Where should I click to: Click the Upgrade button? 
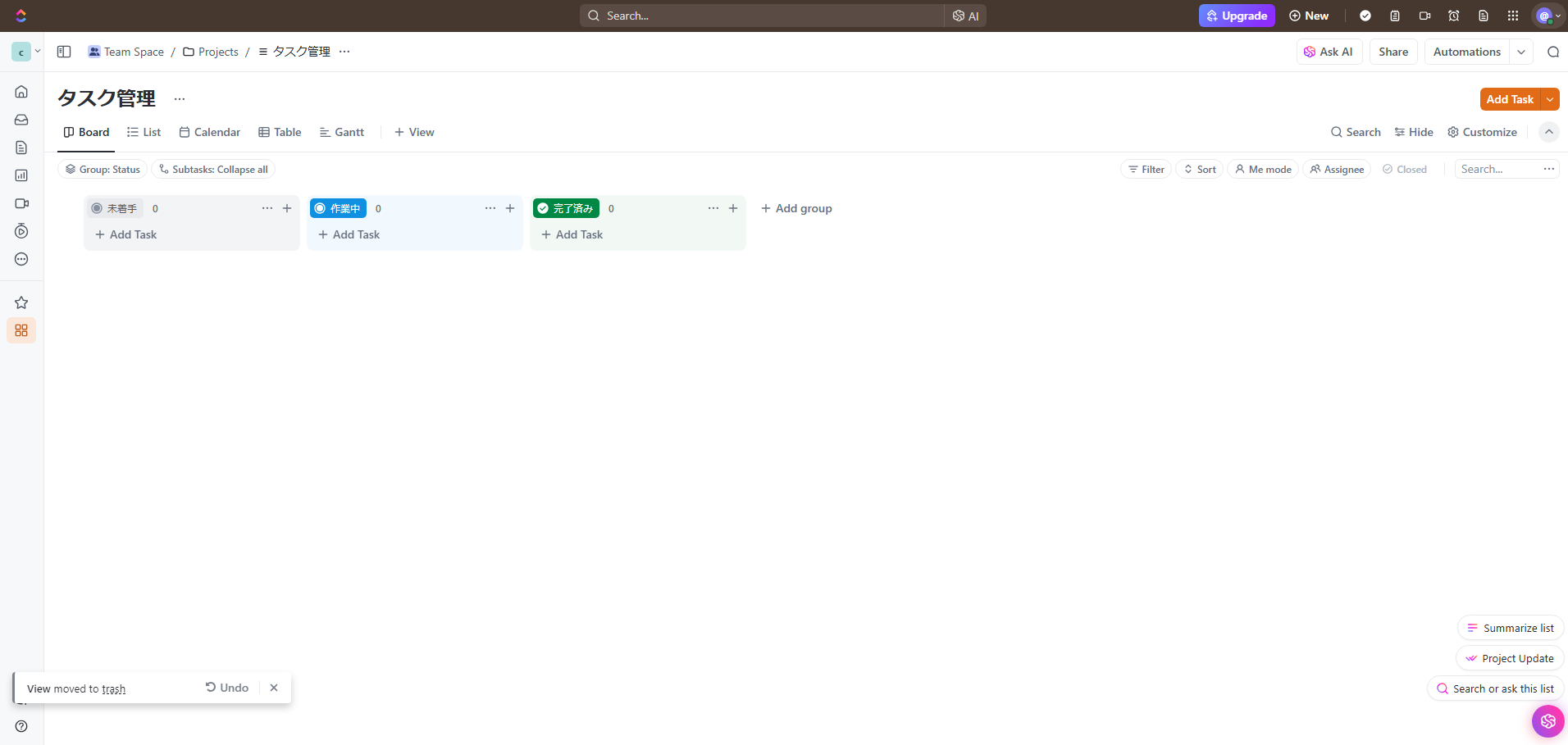click(x=1237, y=16)
